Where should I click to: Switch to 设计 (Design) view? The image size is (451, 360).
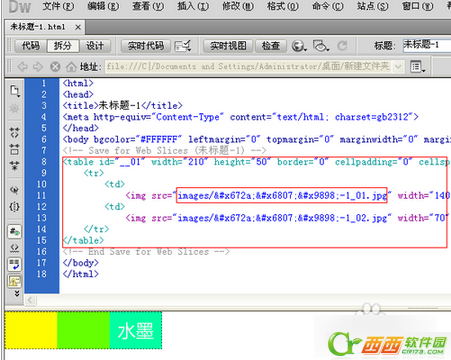click(x=95, y=46)
